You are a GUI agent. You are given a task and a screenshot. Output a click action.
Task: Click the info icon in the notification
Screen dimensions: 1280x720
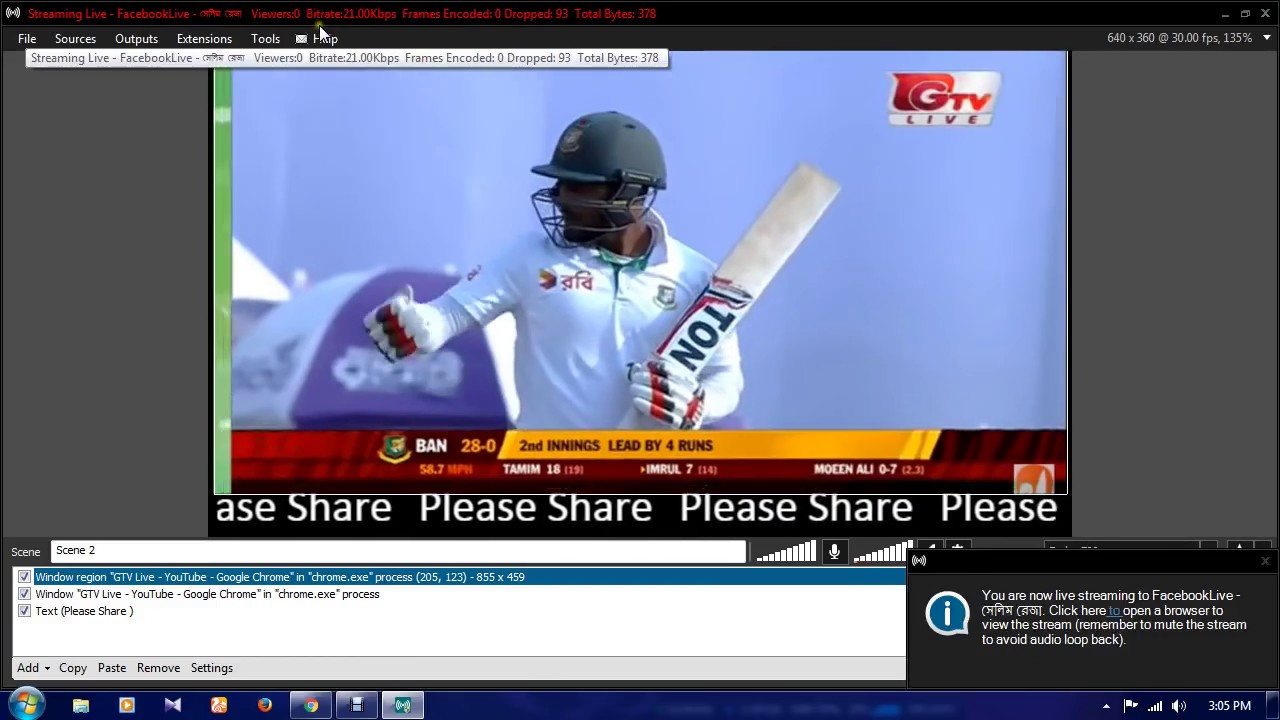point(947,613)
